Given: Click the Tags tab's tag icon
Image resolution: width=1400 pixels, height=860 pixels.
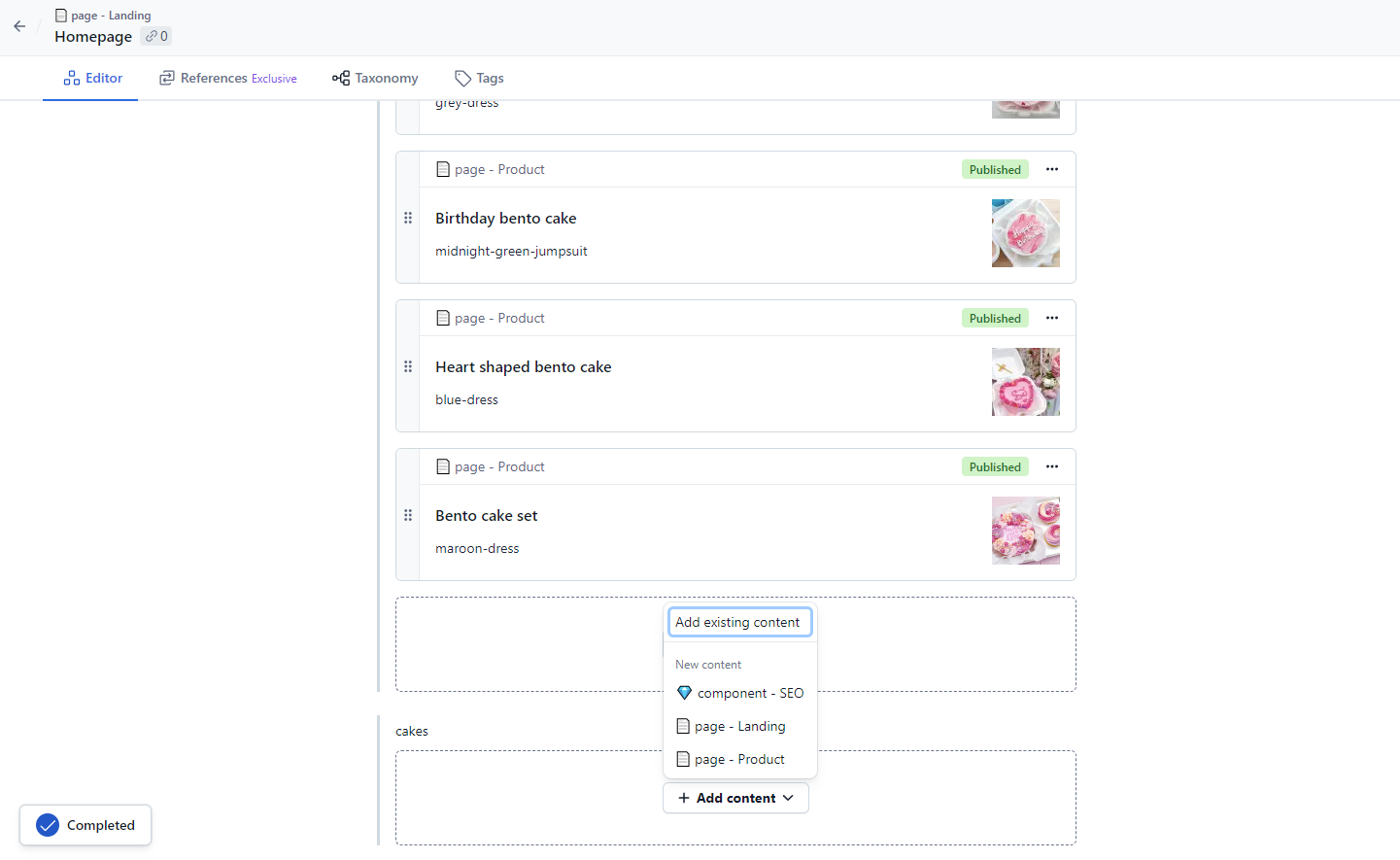Looking at the screenshot, I should pyautogui.click(x=463, y=78).
